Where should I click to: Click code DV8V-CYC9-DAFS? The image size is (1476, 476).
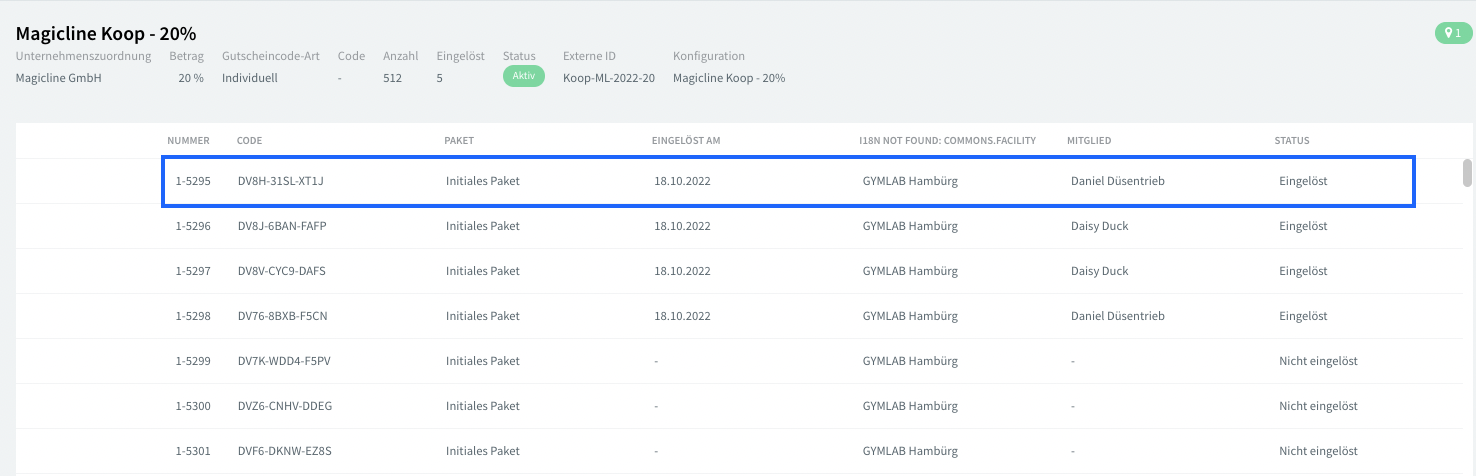point(282,271)
